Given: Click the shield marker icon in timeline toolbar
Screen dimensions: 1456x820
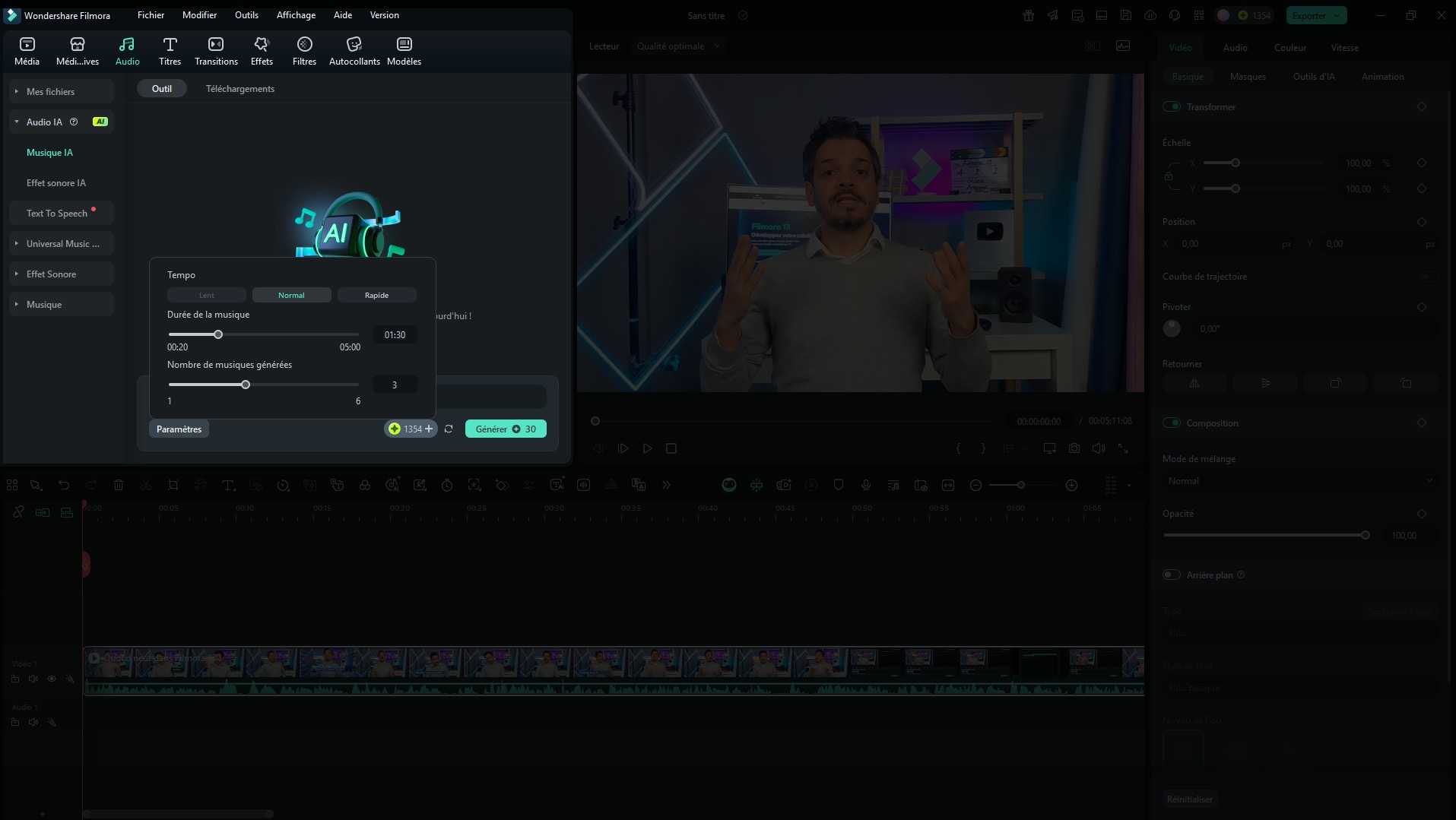Looking at the screenshot, I should tap(839, 485).
